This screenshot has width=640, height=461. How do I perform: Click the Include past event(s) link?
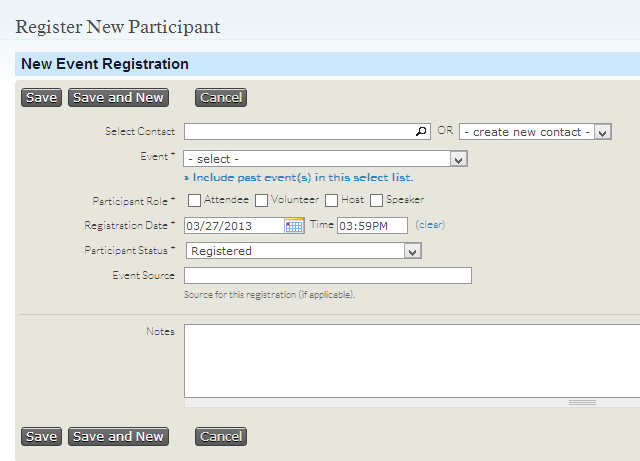(302, 177)
